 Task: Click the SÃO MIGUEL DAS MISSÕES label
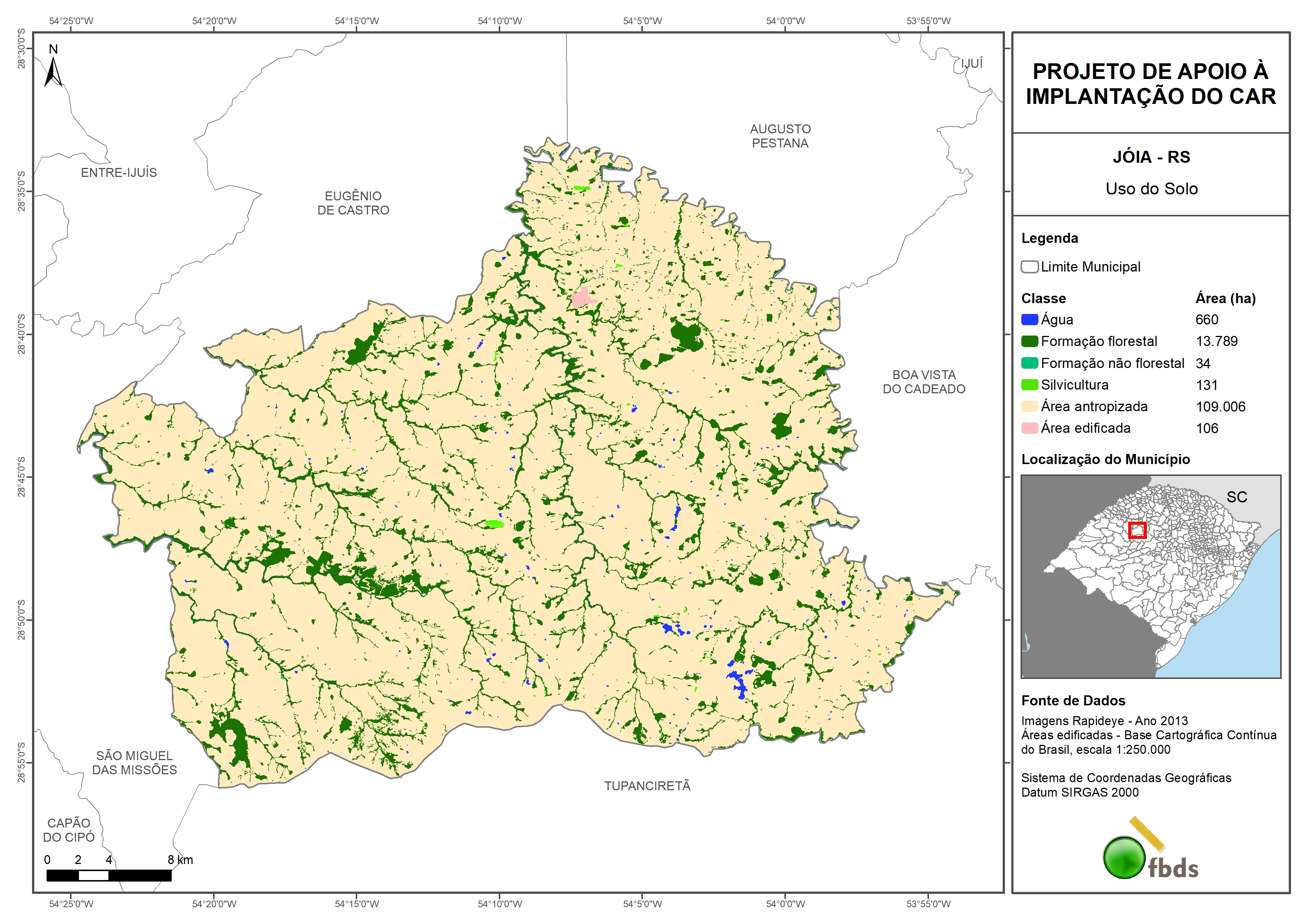pyautogui.click(x=134, y=762)
